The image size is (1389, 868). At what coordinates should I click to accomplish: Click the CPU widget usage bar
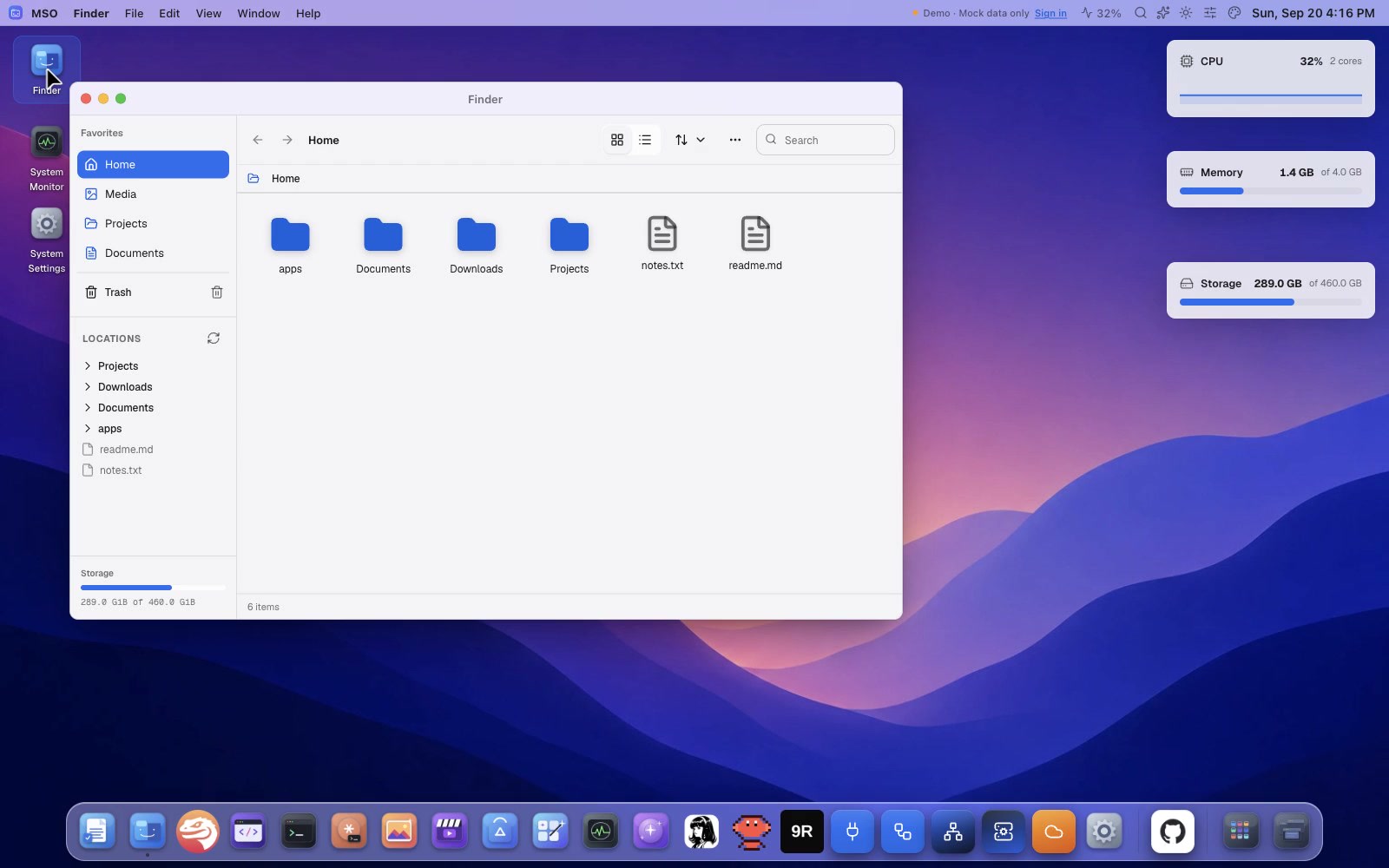[x=1271, y=99]
